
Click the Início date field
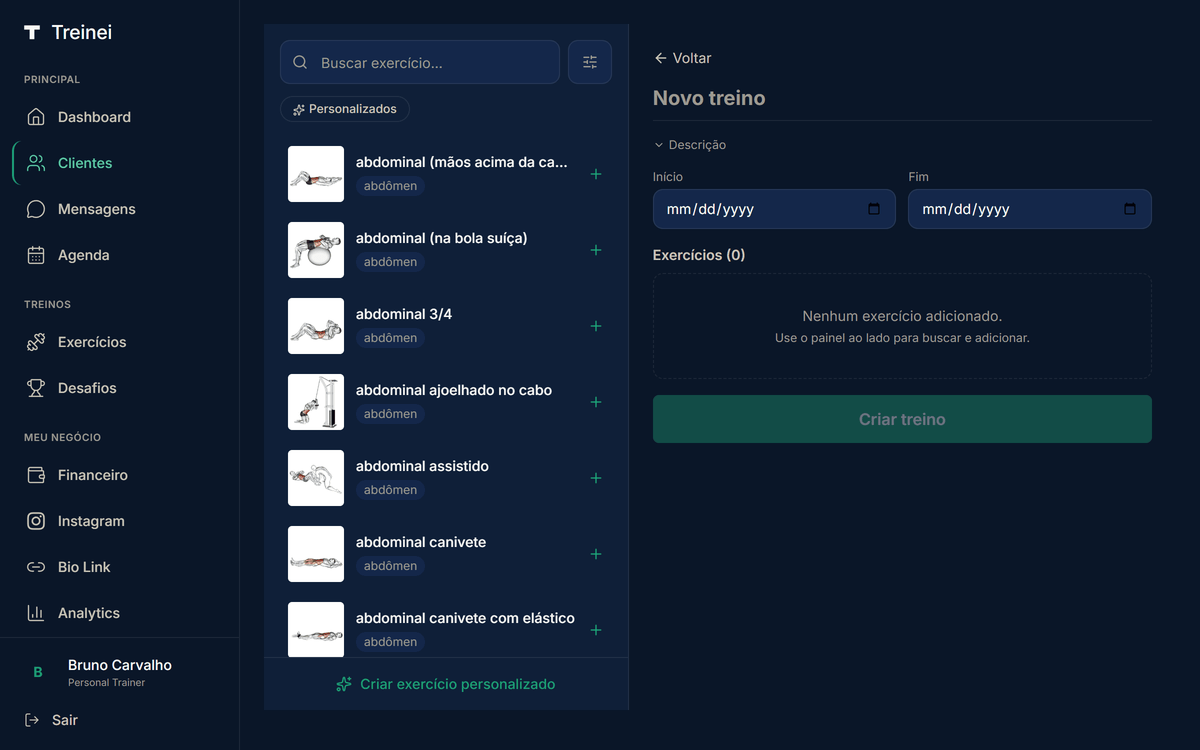774,209
